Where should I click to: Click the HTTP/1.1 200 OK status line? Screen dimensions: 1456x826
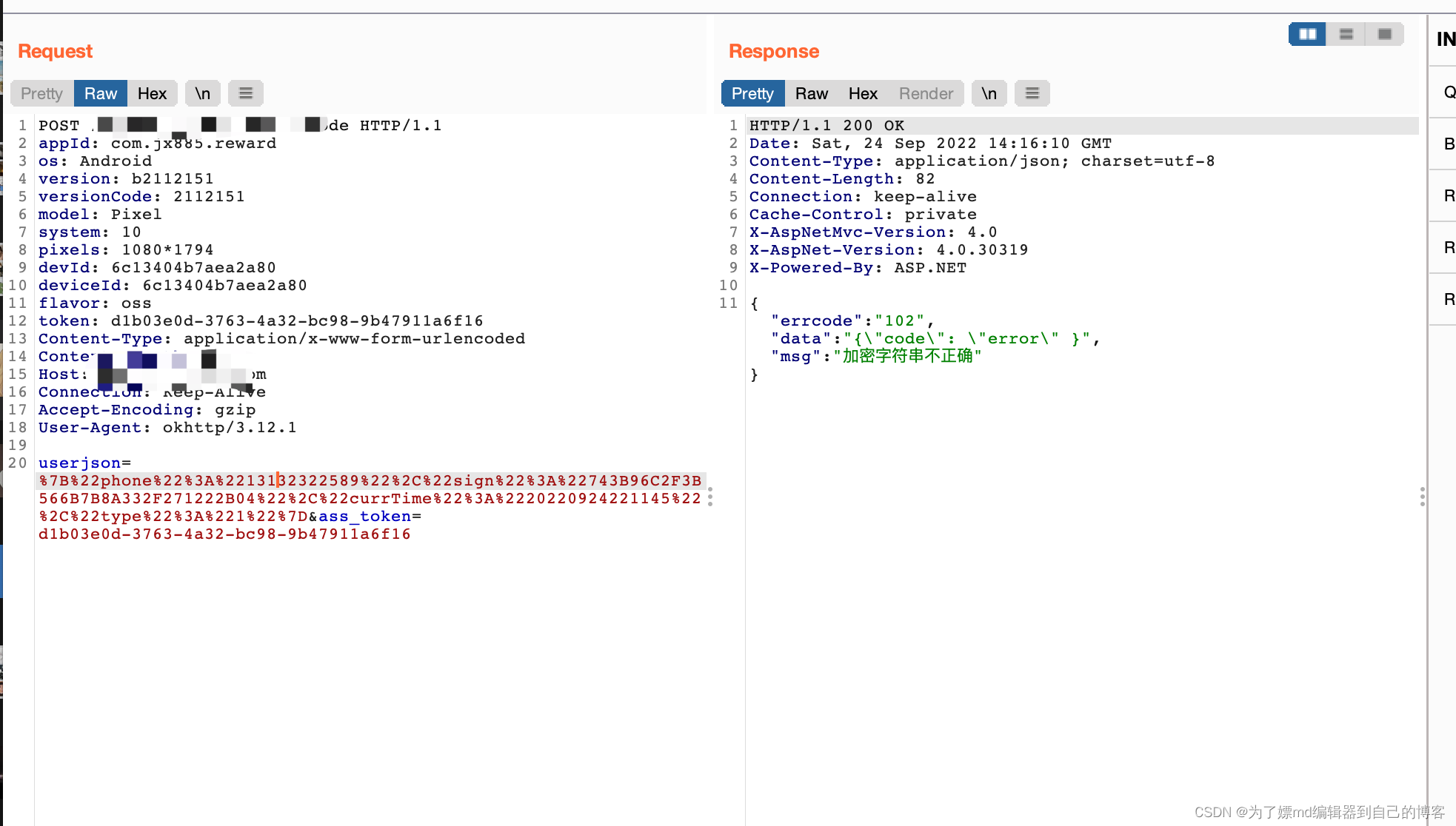click(x=826, y=126)
